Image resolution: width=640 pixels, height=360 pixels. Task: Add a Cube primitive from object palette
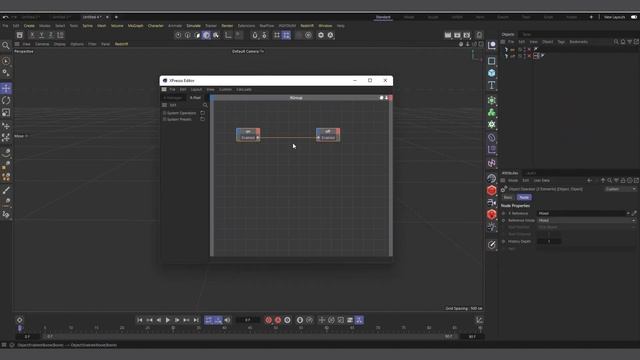click(x=491, y=73)
